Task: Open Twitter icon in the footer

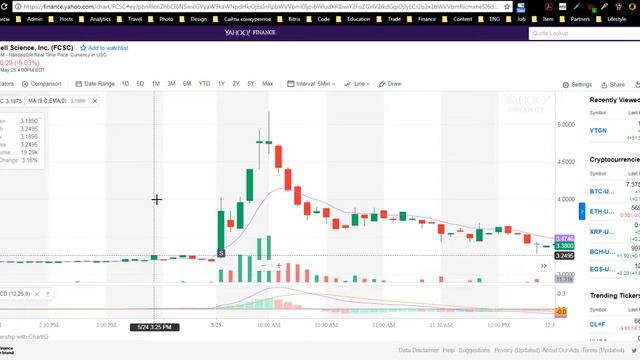Action: coord(634,351)
